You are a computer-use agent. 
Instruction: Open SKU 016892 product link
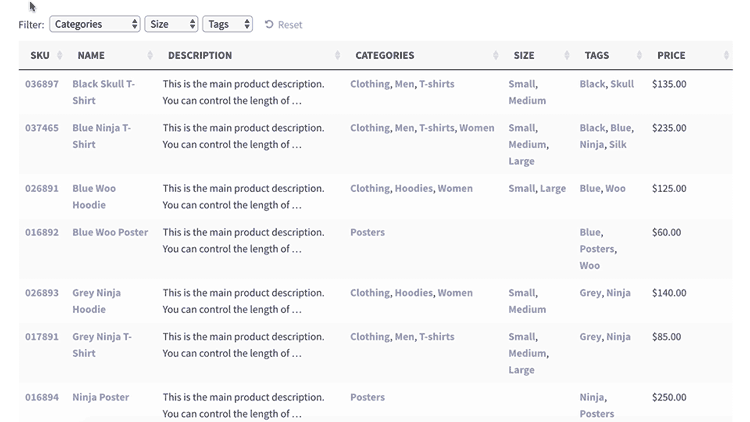tap(42, 233)
